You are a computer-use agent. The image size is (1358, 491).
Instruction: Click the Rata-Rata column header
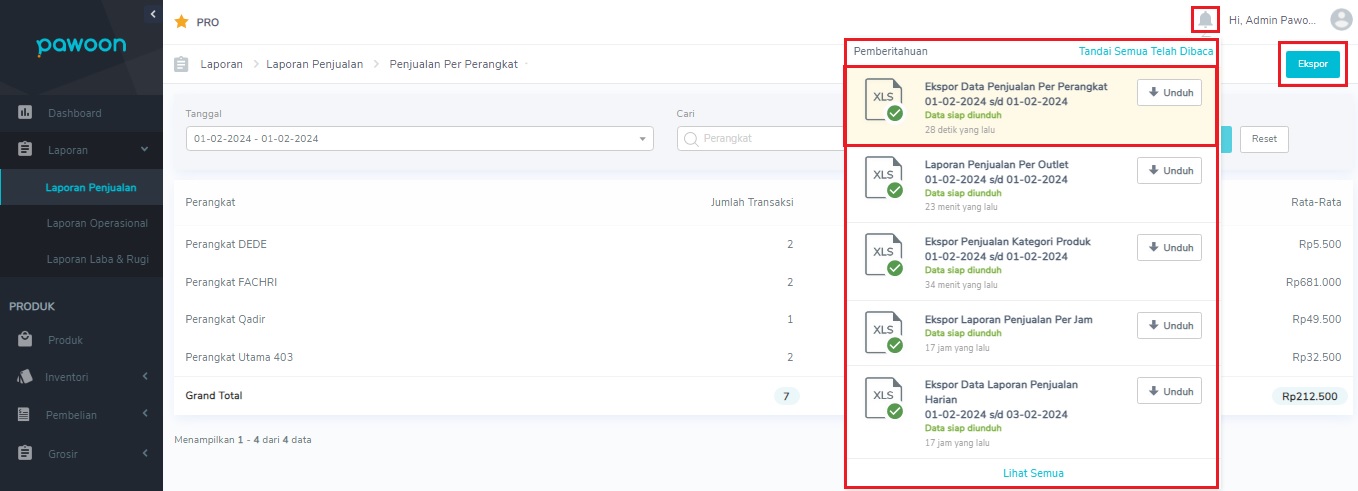[x=1316, y=202]
